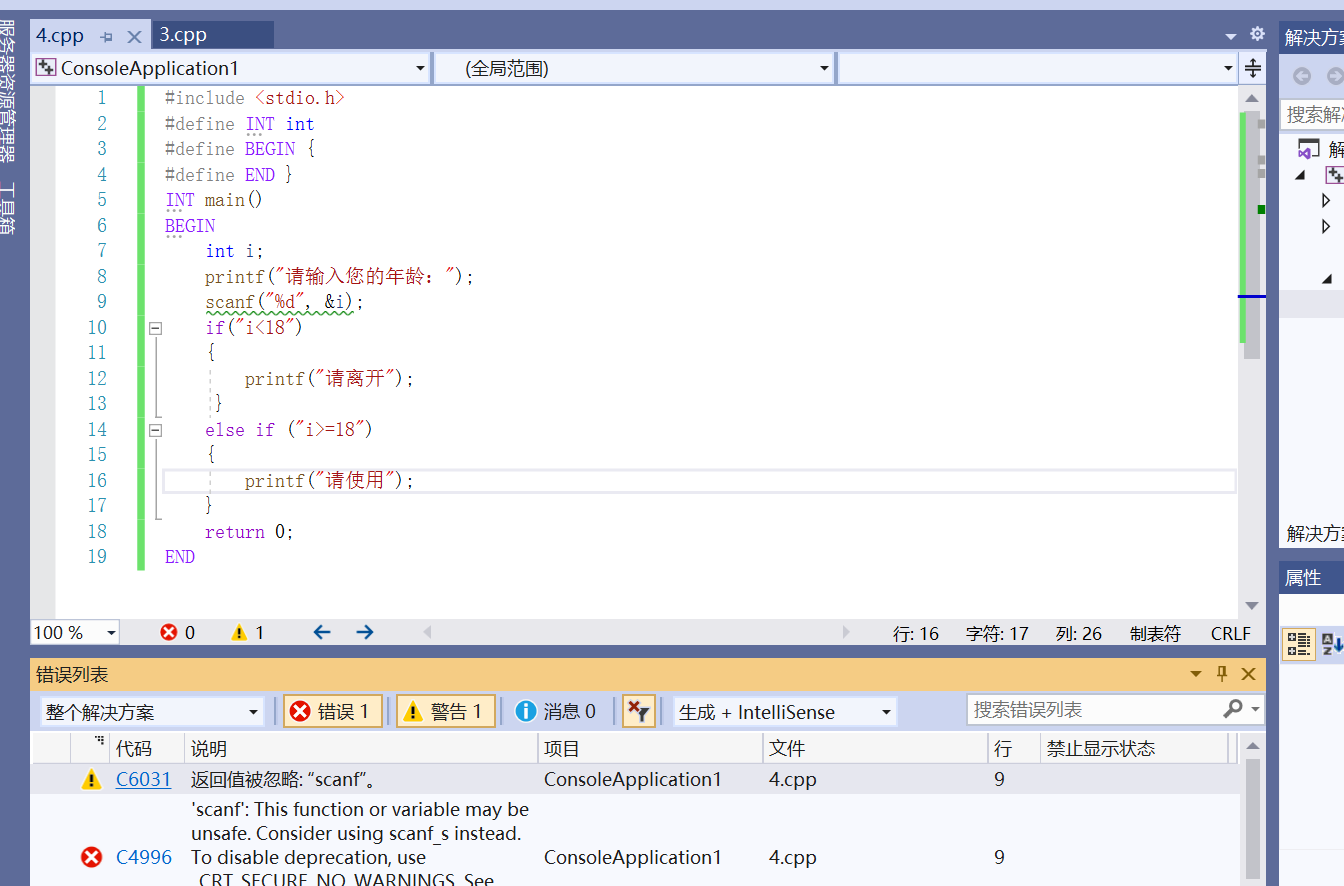Click the categorized view icon in Properties
Viewport: 1344px width, 886px height.
[x=1298, y=643]
